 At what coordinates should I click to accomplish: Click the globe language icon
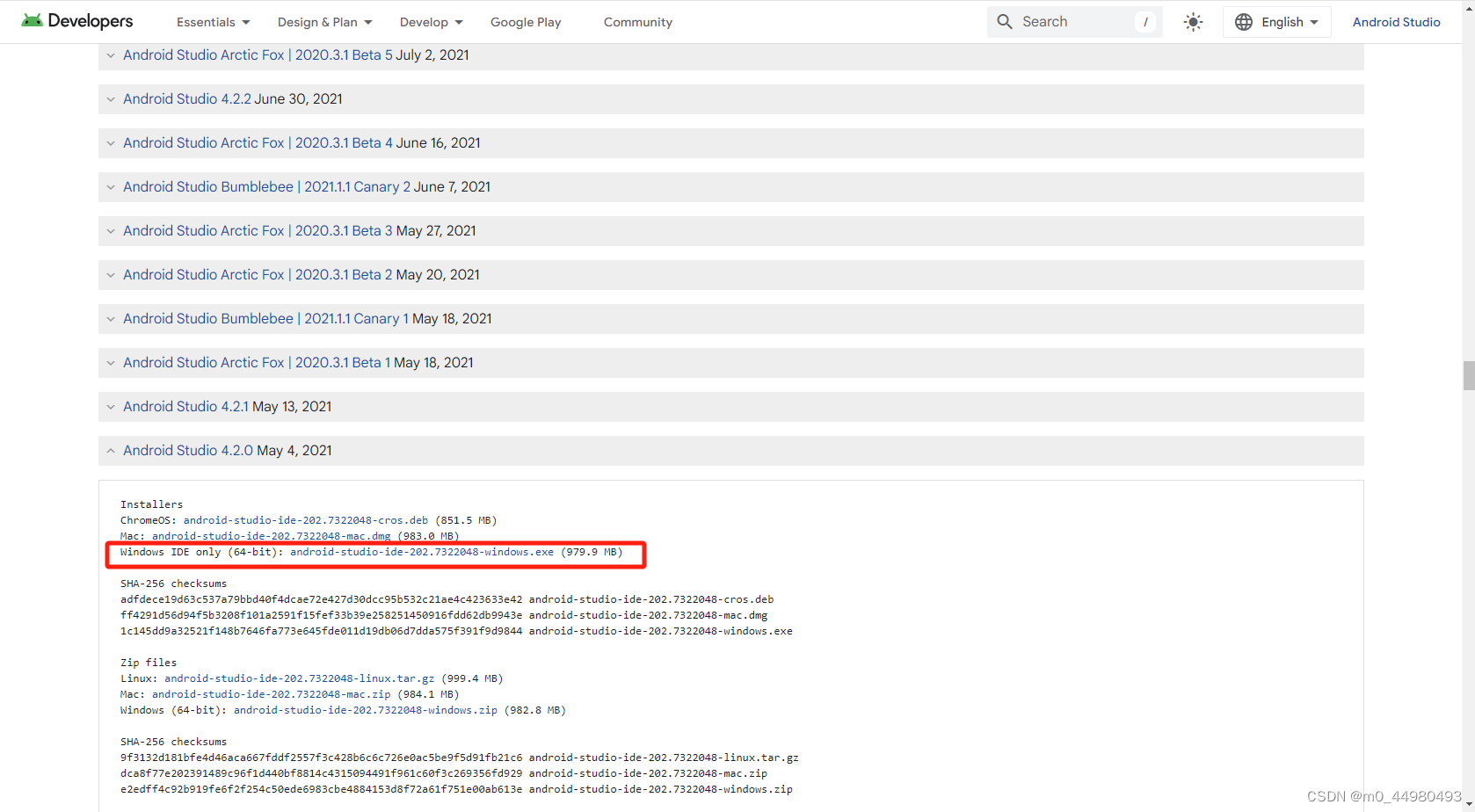point(1244,22)
